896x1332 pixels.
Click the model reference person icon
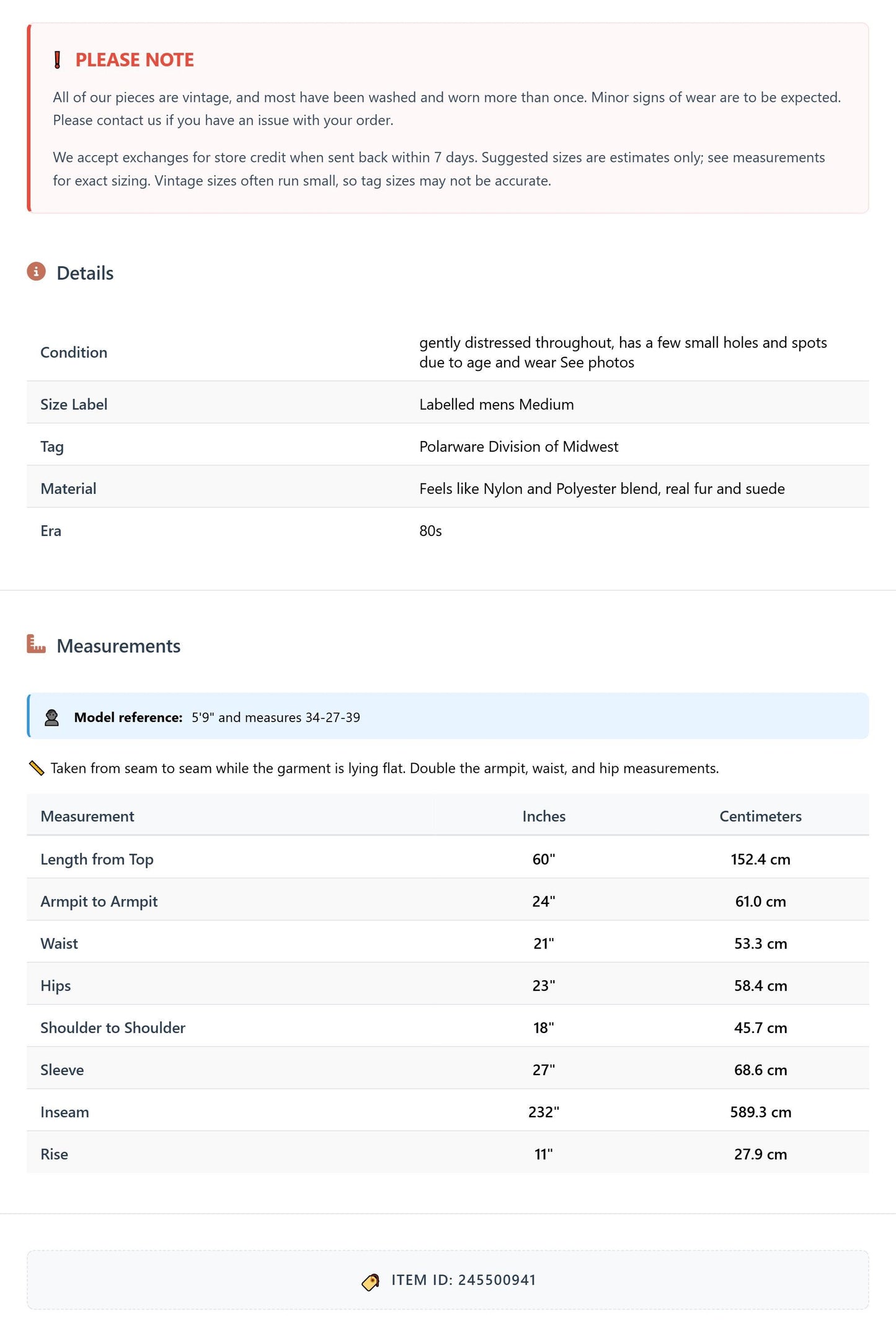(x=52, y=718)
